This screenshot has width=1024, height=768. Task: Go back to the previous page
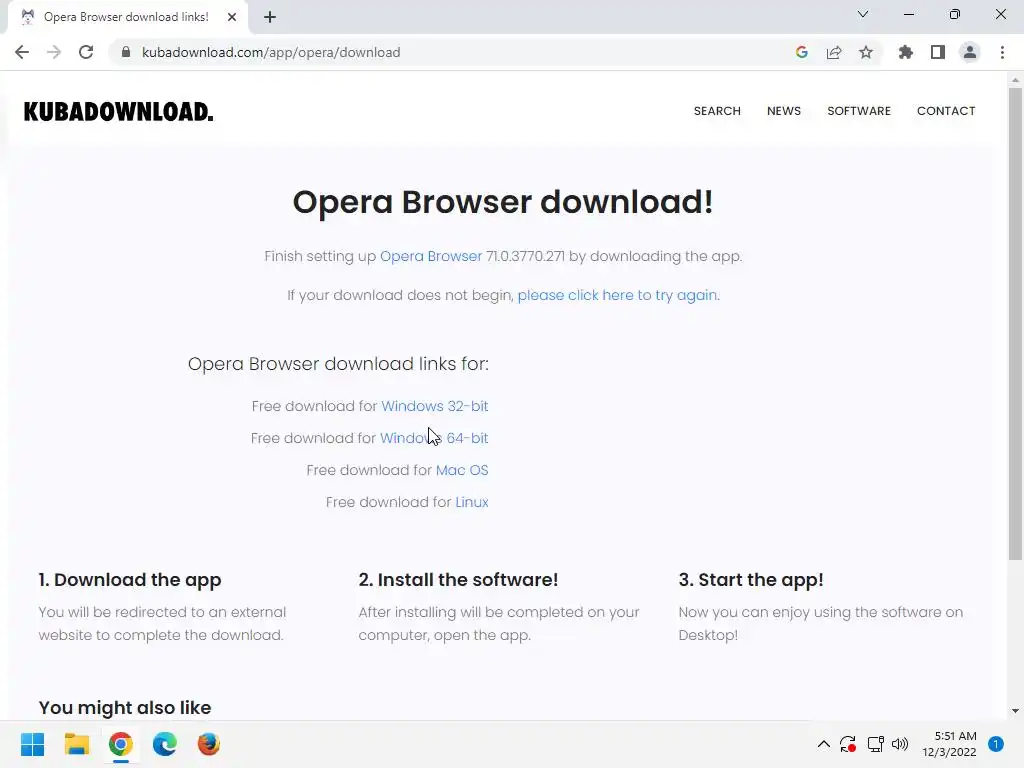click(x=22, y=52)
